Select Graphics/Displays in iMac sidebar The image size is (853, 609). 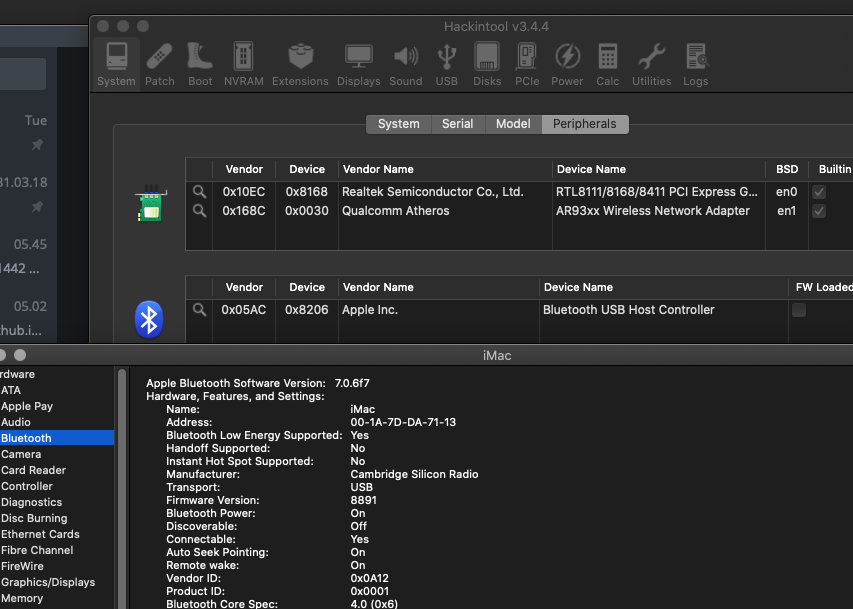click(x=57, y=582)
